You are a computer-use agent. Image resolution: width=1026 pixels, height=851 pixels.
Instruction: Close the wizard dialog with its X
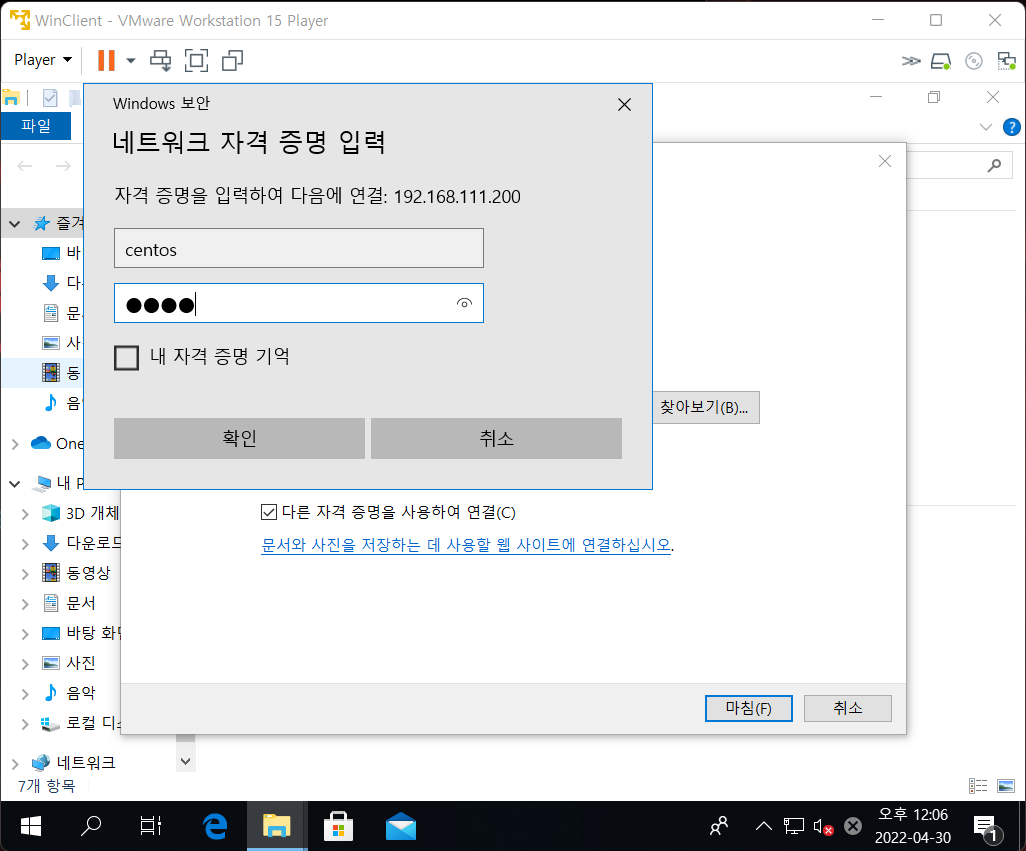pyautogui.click(x=885, y=161)
